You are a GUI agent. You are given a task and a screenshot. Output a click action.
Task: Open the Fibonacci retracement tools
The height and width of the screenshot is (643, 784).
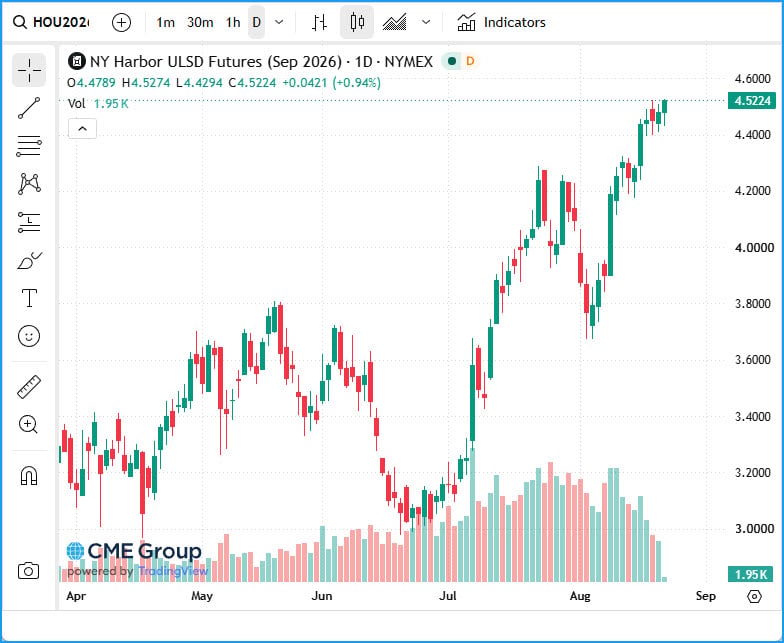[29, 146]
